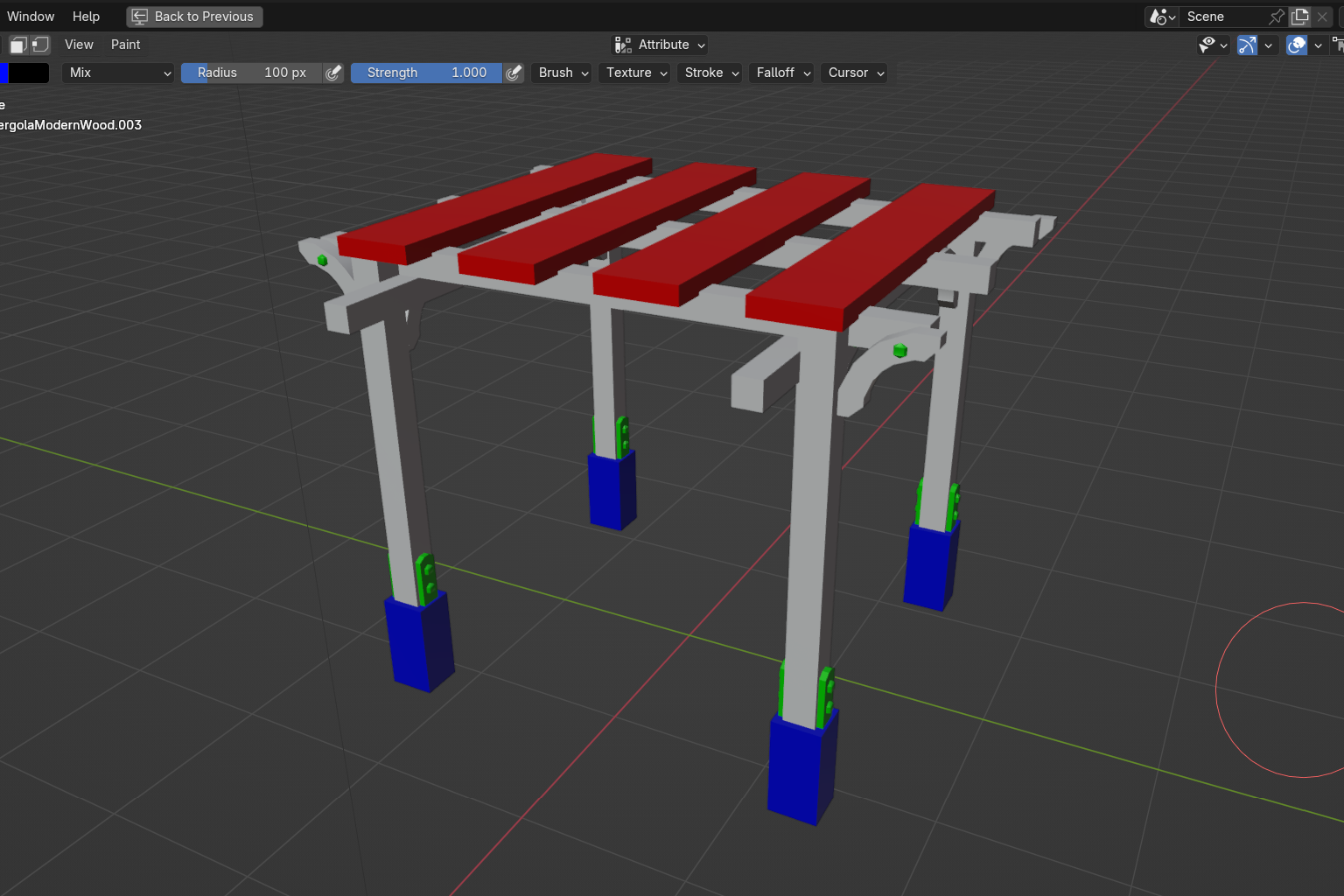Adjust the Strength 1.000 slider
The image size is (1344, 896).
[x=426, y=73]
